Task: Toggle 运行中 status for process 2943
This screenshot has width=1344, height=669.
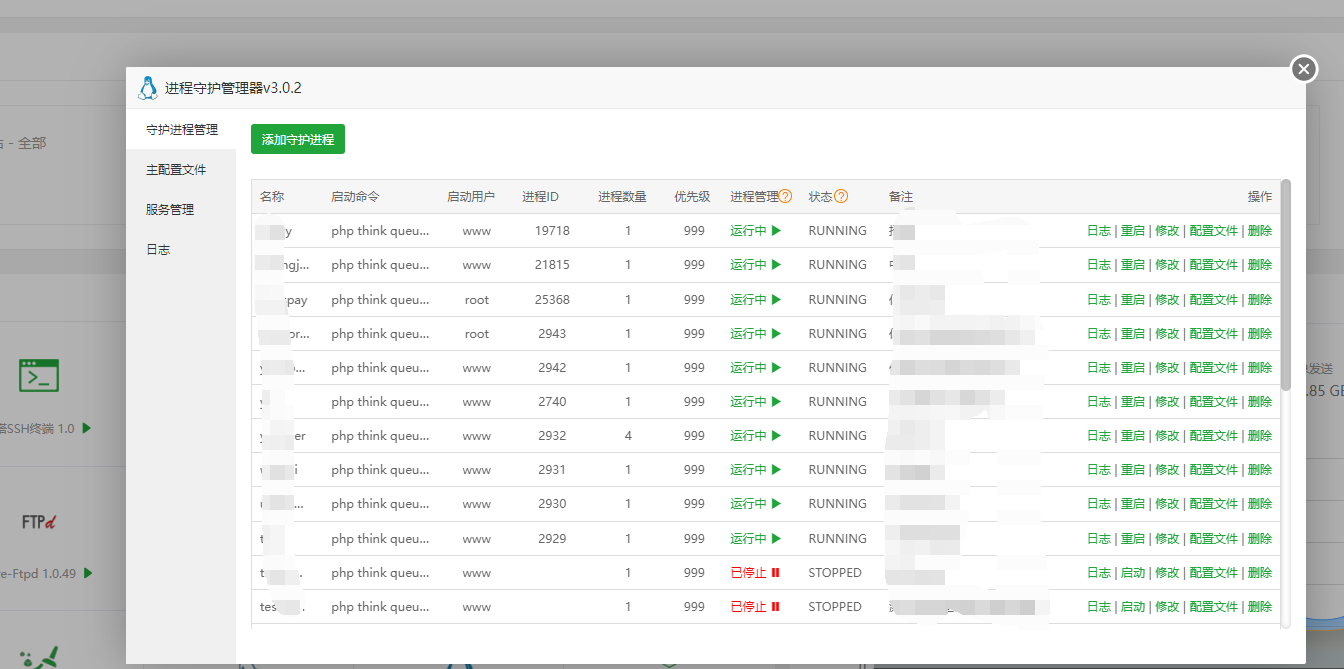Action: [x=755, y=334]
